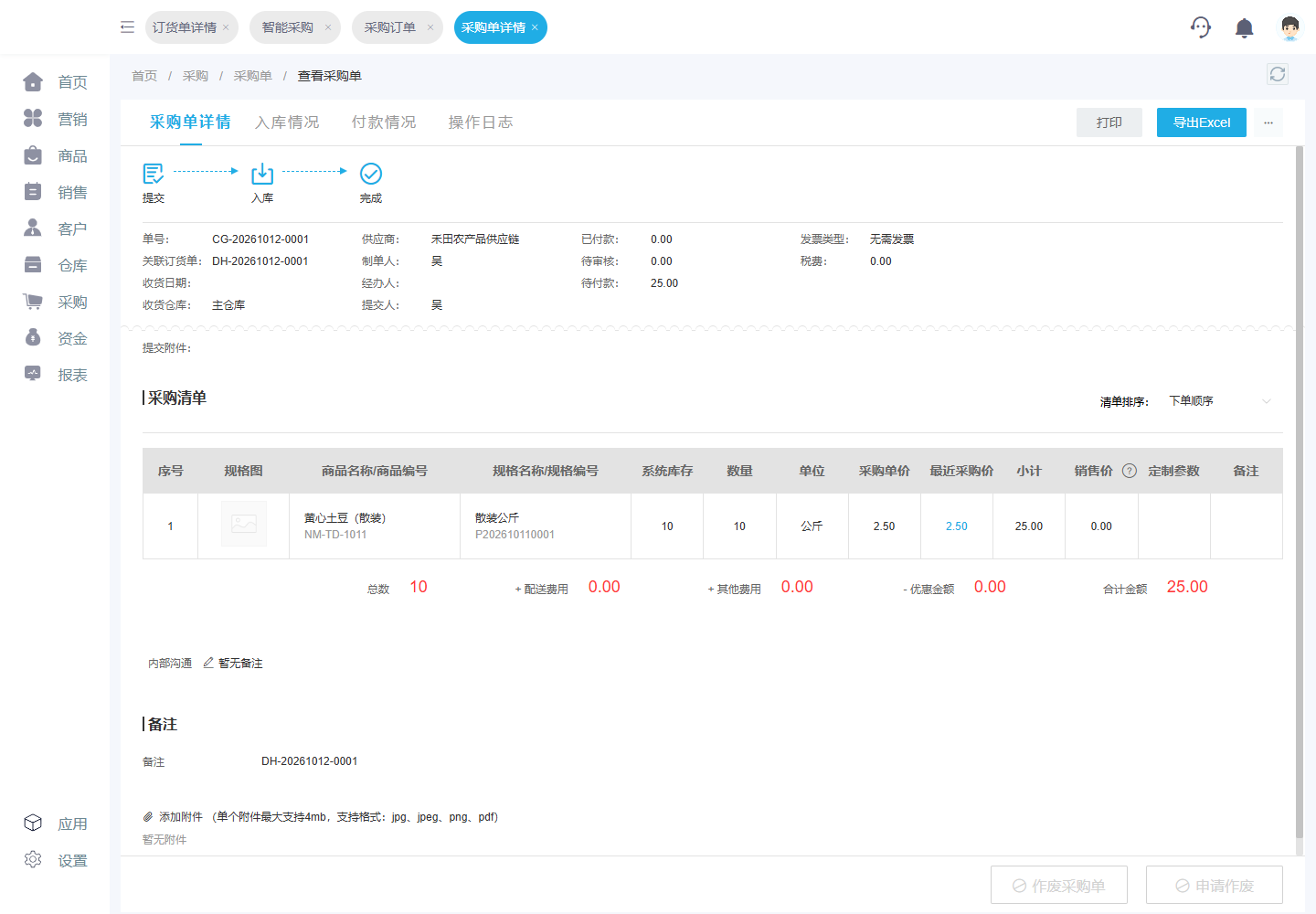The width and height of the screenshot is (1316, 914).
Task: Click product thumbnail for 黄心土豆
Action: (x=244, y=524)
